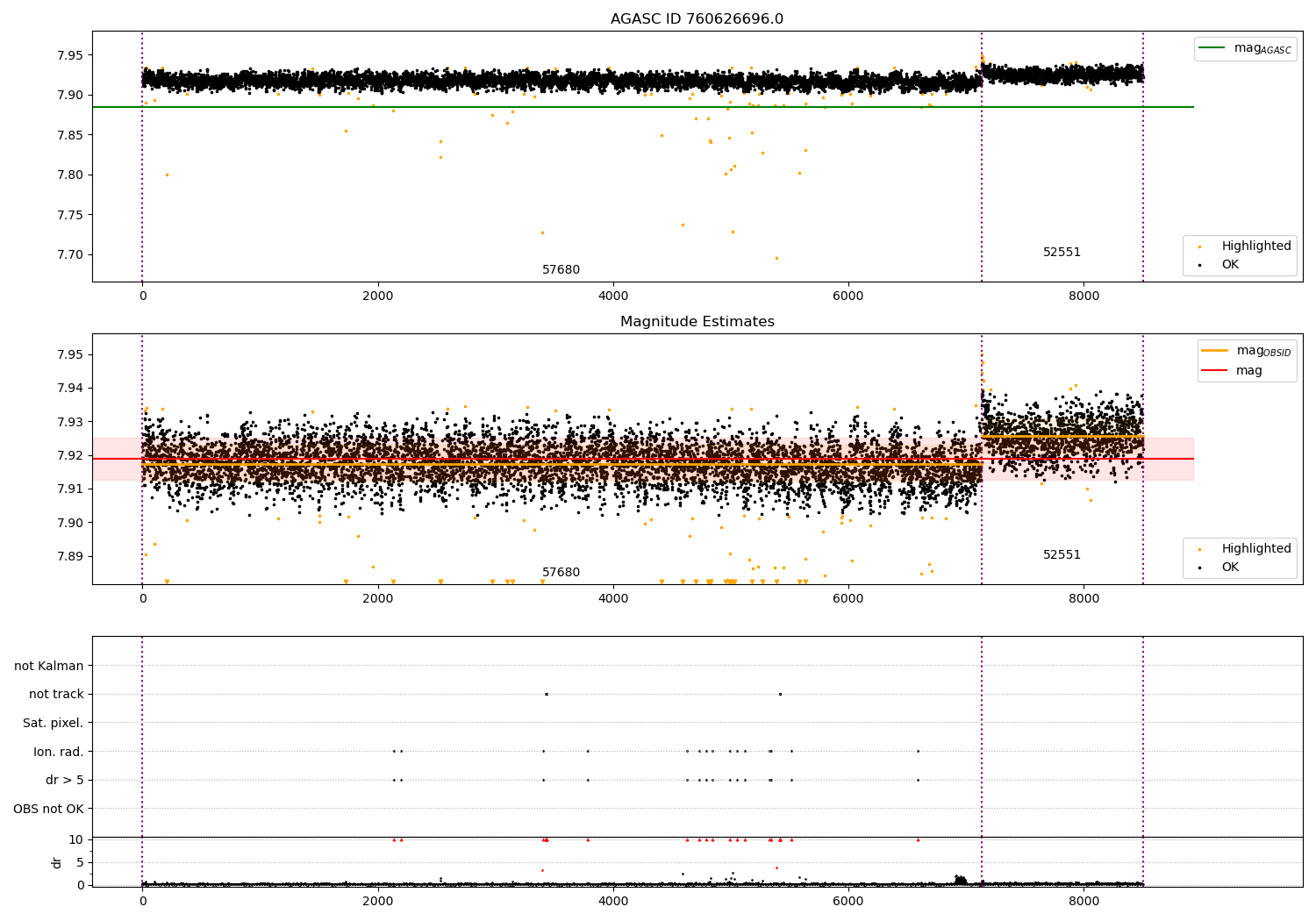The image size is (1316, 921).
Task: Click the 7.85 tick on the top plot
Action: pyautogui.click(x=69, y=135)
